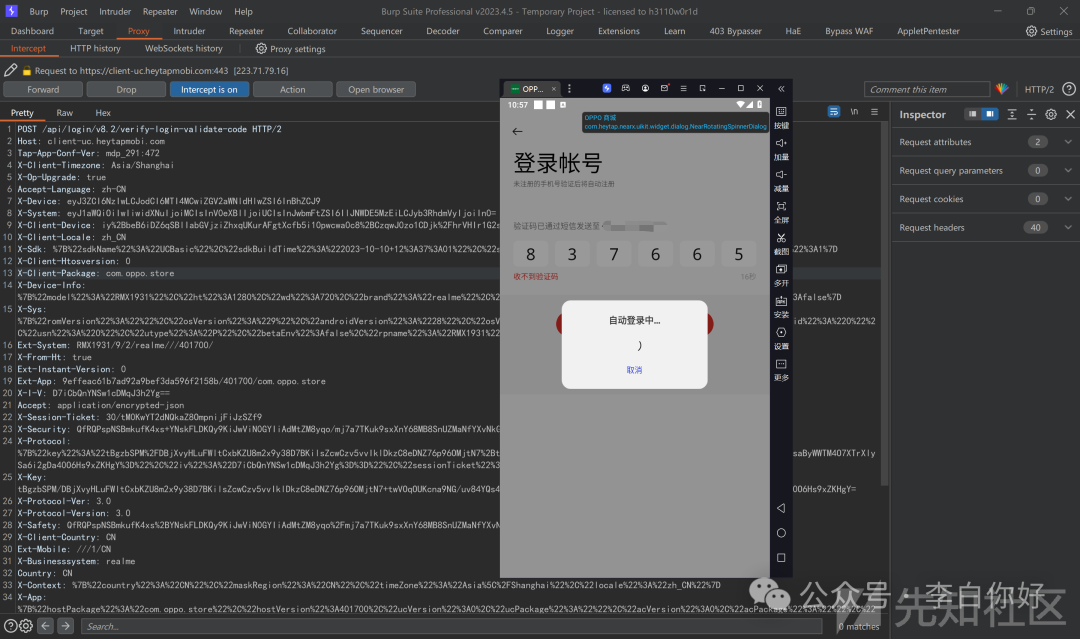Viewport: 1080px width, 639px height.
Task: Close the Inspector panel
Action: coord(1070,114)
